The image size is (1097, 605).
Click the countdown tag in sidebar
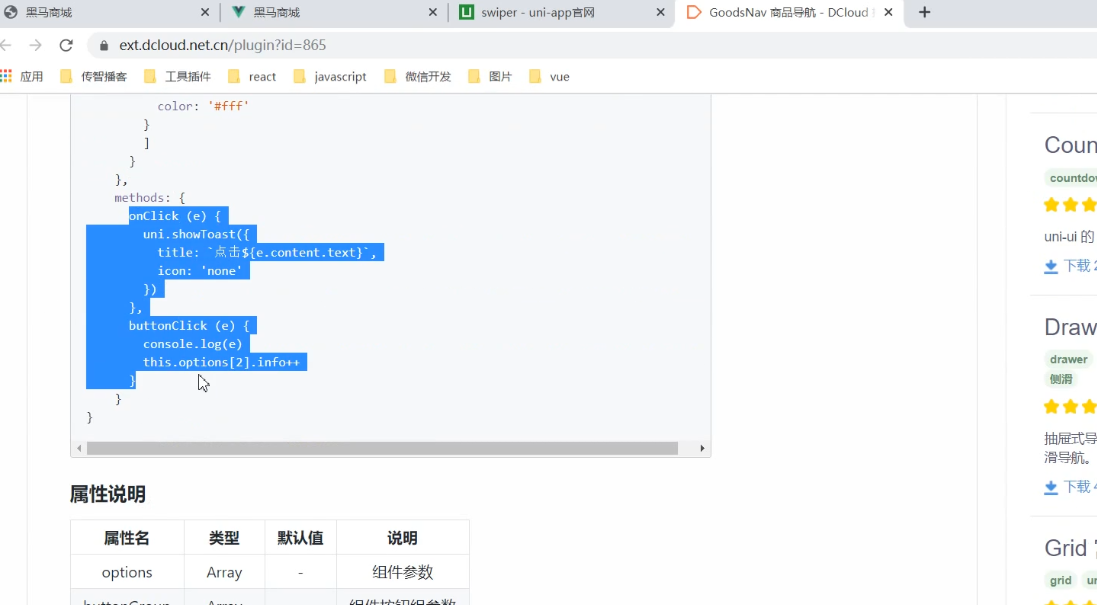tap(1071, 178)
